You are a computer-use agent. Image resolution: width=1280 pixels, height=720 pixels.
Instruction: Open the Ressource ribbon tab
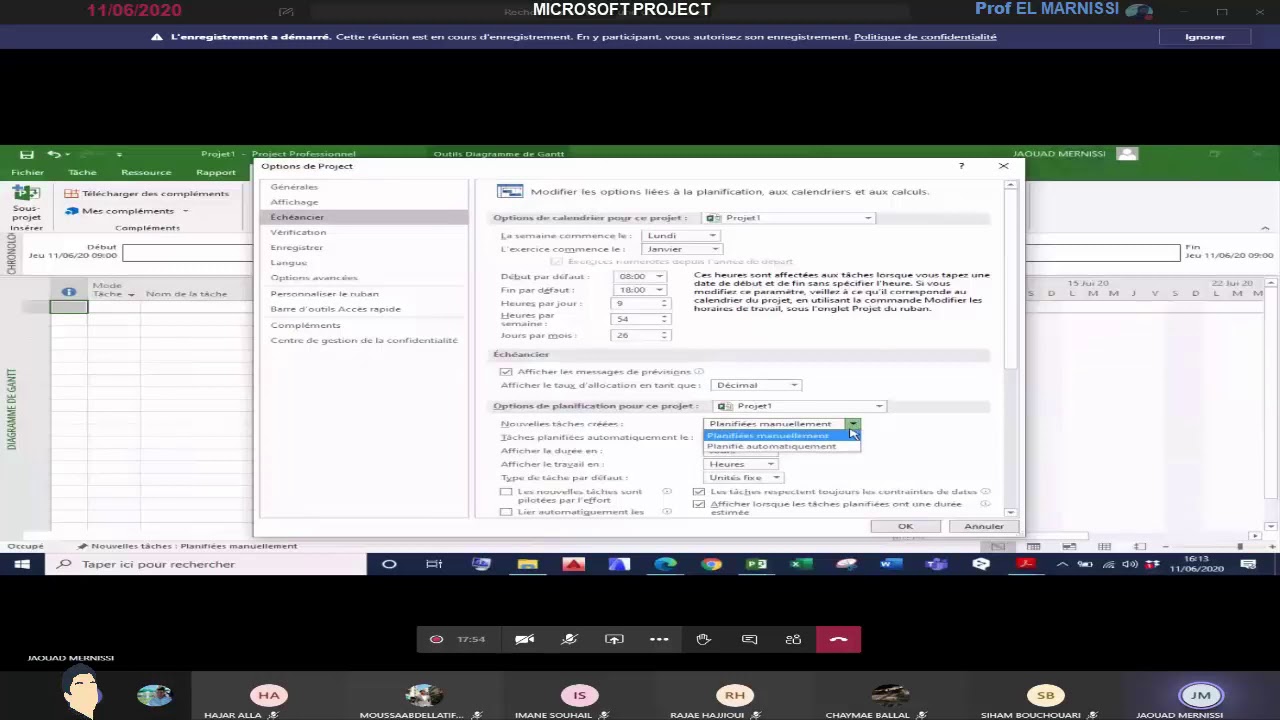point(146,172)
